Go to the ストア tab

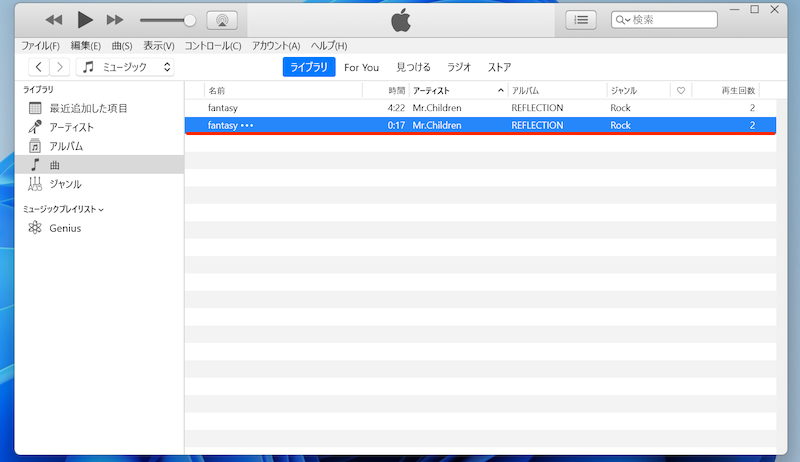499,67
